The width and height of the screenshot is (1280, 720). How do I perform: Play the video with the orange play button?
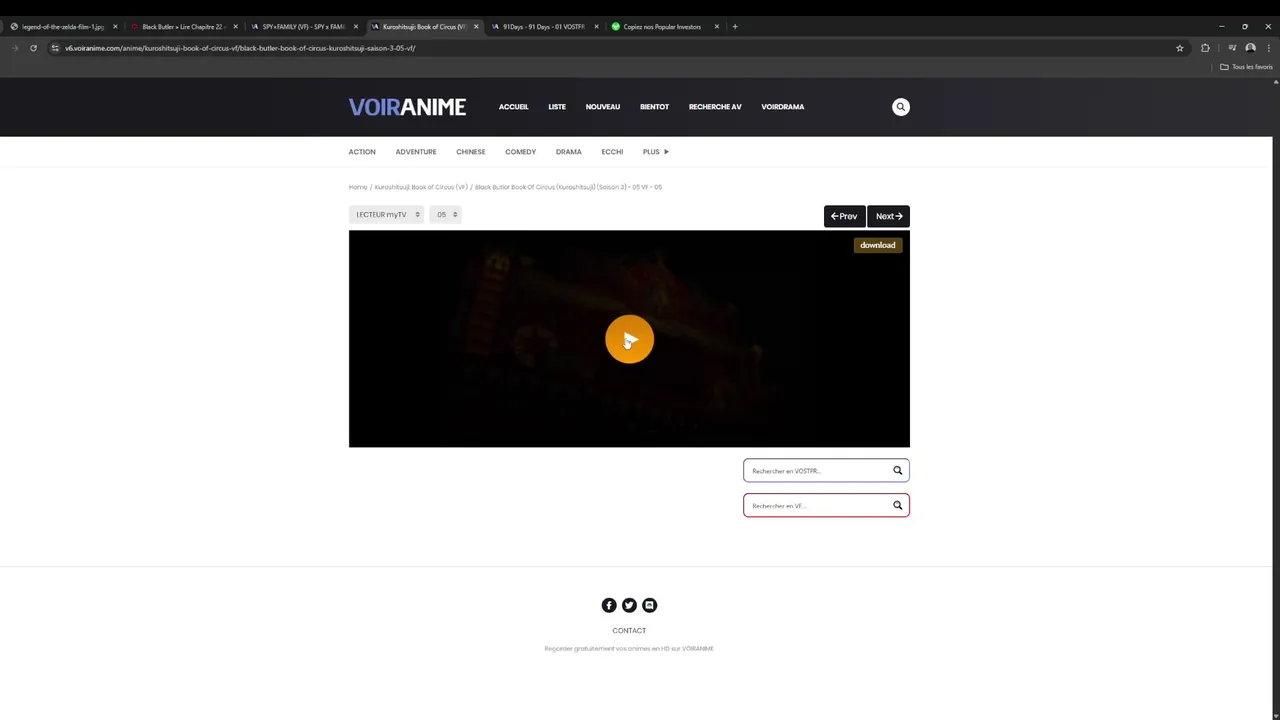click(629, 340)
